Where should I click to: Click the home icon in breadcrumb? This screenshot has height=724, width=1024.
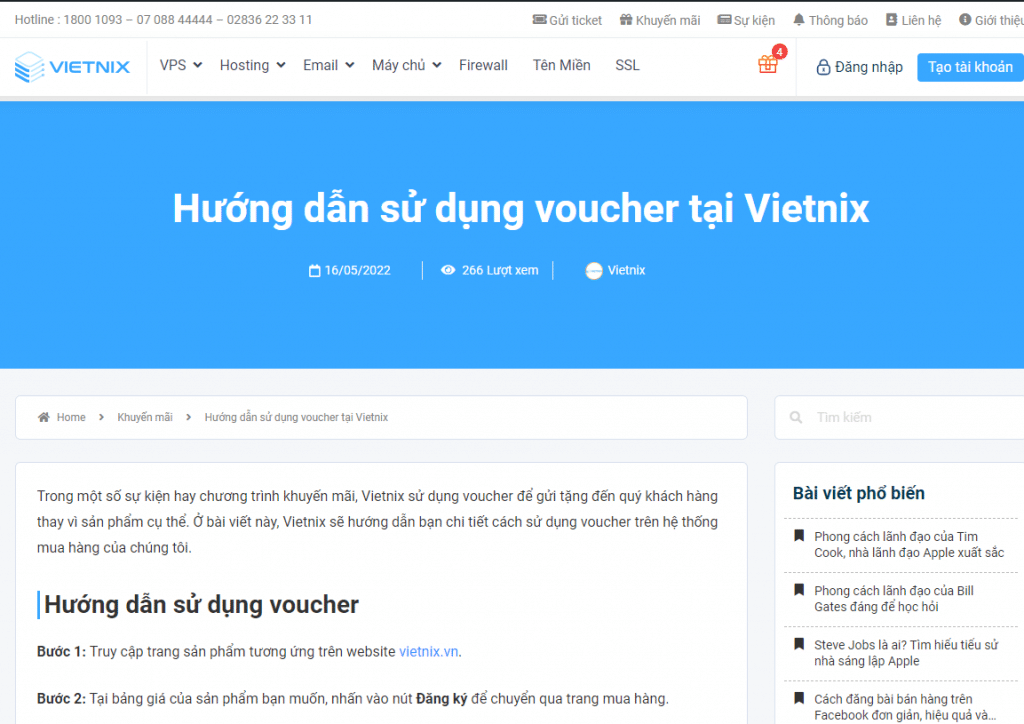tap(44, 417)
